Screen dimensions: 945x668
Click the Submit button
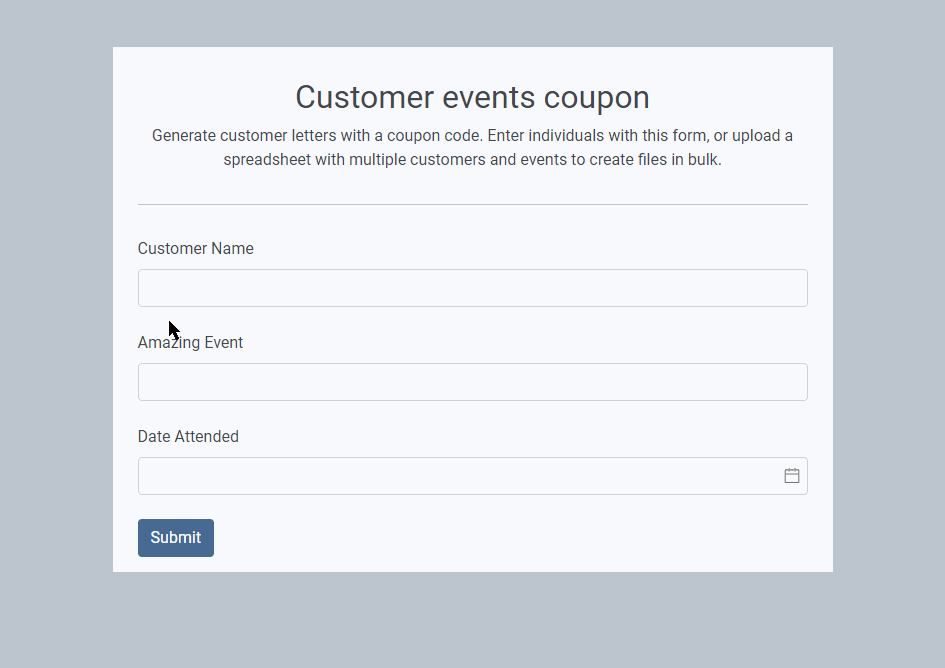click(x=176, y=538)
